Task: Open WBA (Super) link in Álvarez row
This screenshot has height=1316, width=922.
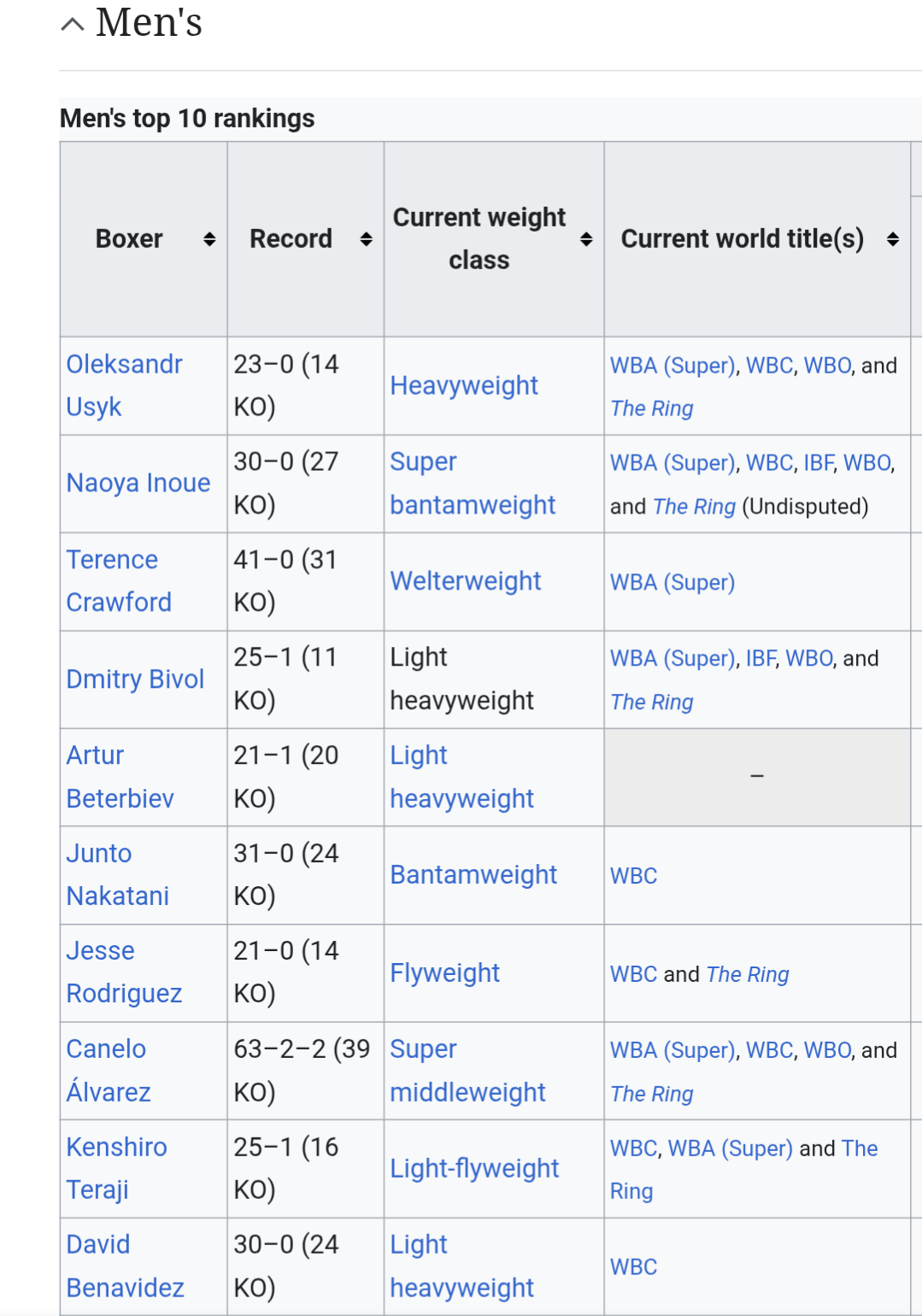Action: tap(672, 1050)
